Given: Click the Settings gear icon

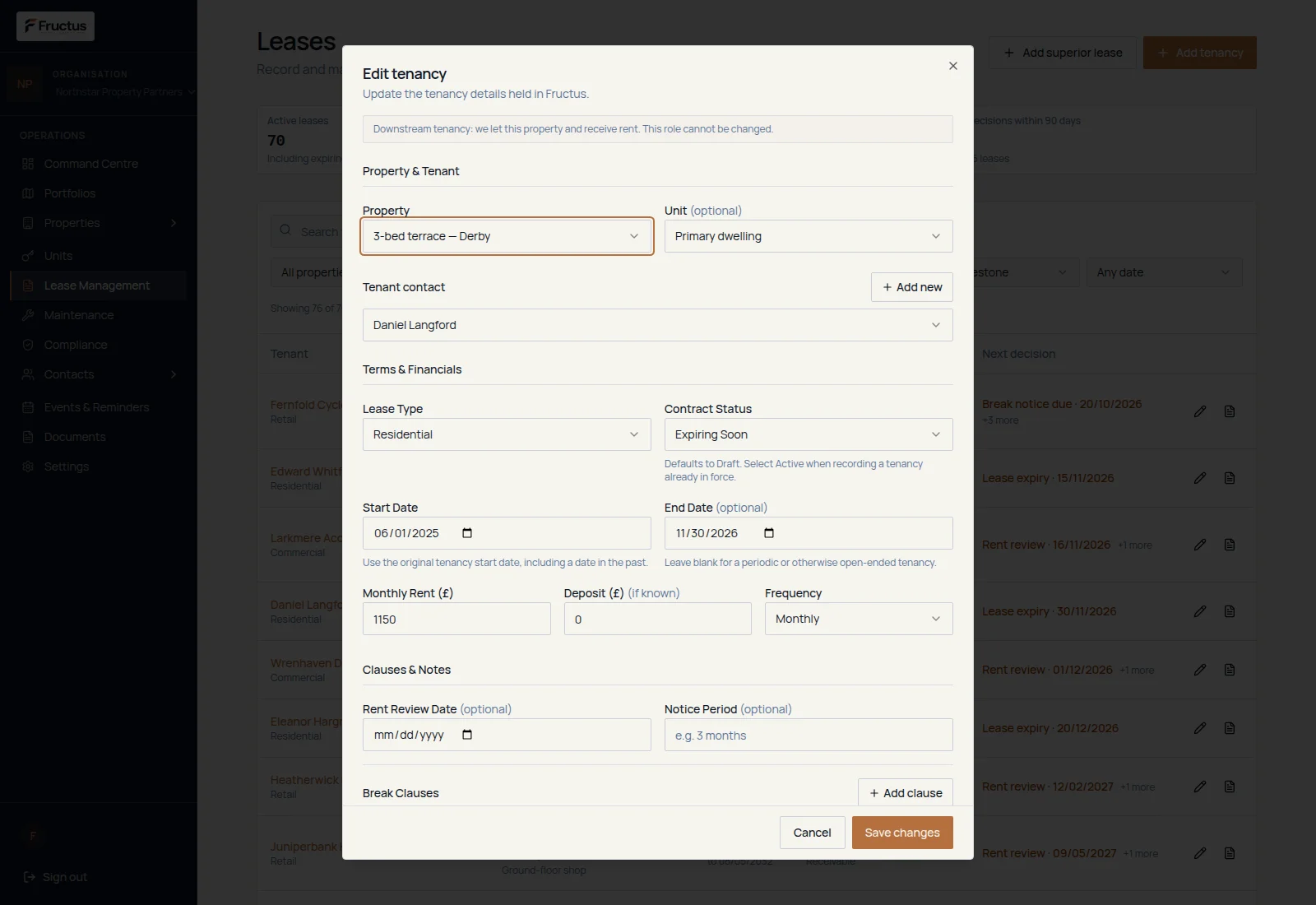Looking at the screenshot, I should tap(28, 466).
